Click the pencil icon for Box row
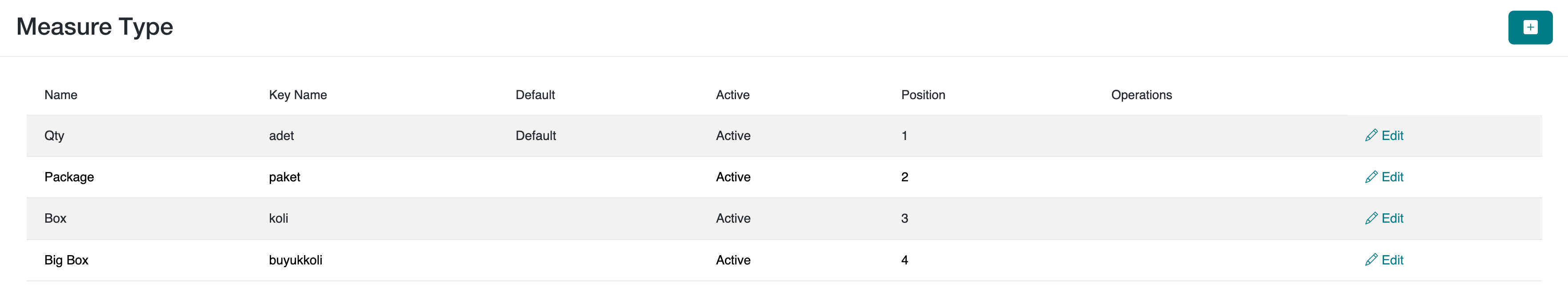 coord(1371,218)
